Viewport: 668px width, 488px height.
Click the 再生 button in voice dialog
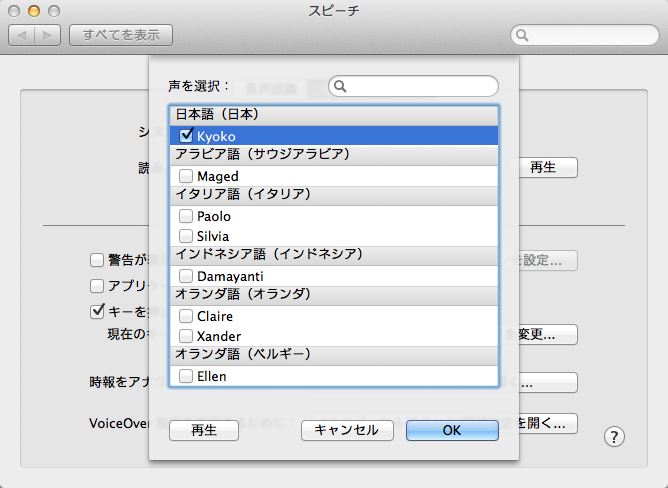click(204, 430)
